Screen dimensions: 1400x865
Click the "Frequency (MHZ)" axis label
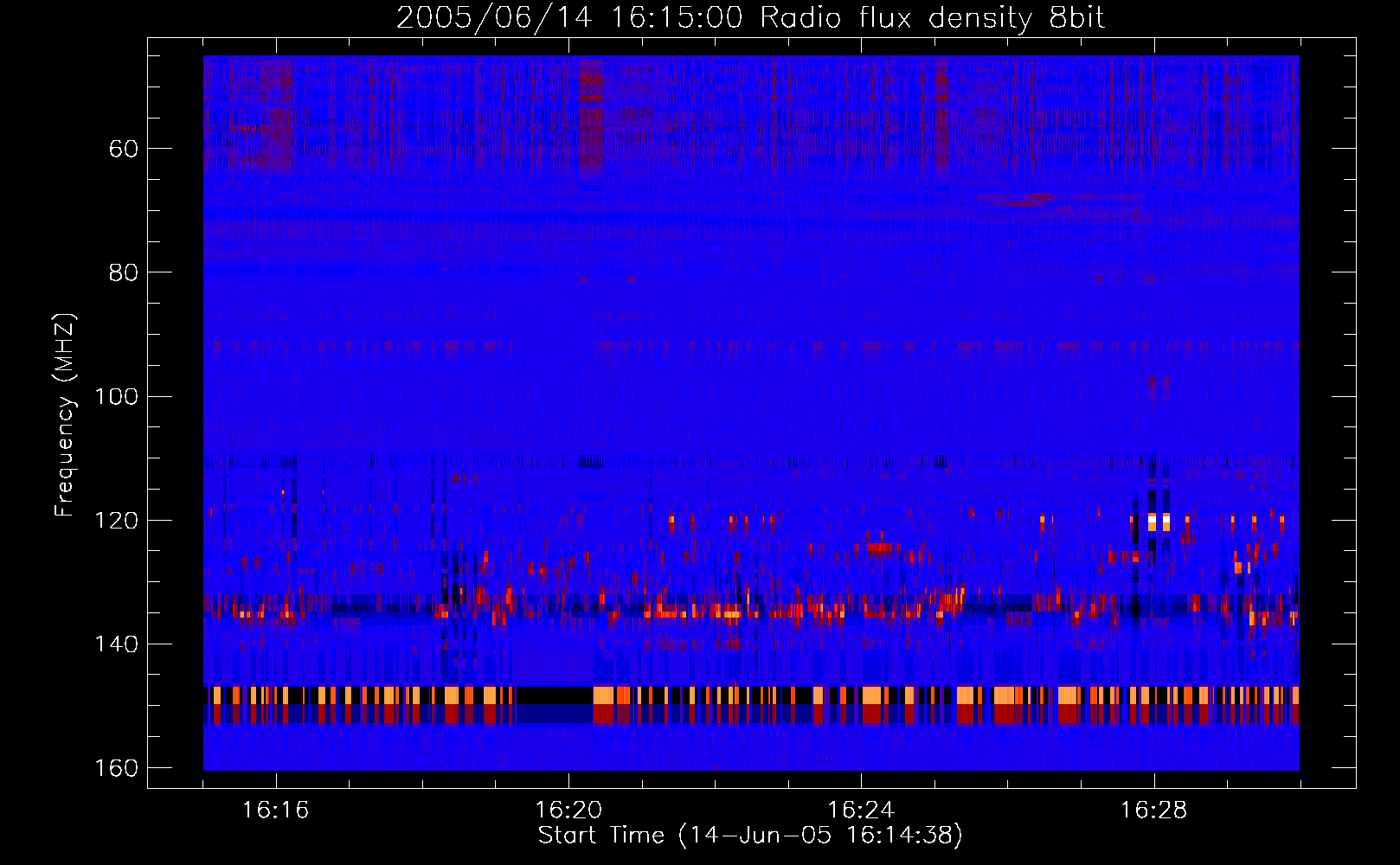coord(65,415)
